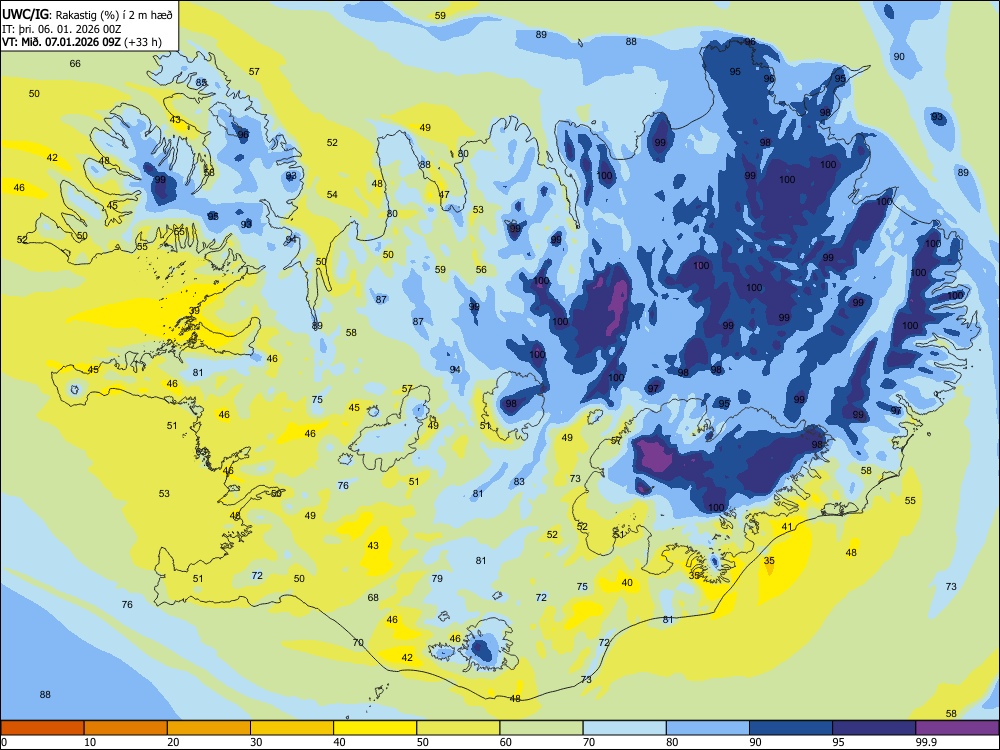Click the orange 10–20 legend swatch
This screenshot has width=1000, height=750.
coord(126,728)
